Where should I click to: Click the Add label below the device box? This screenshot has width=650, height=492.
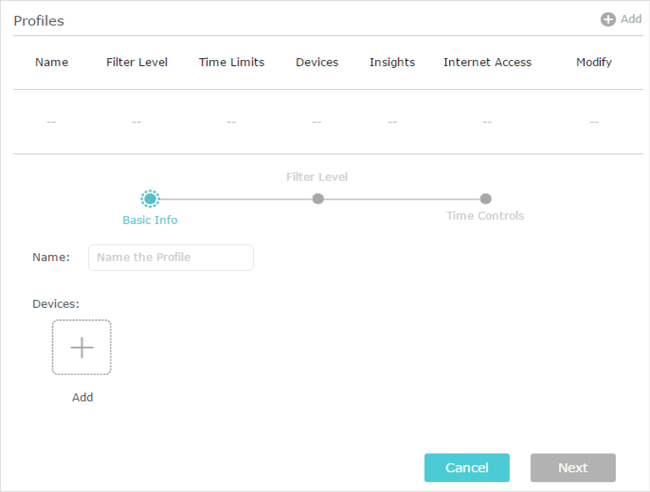(x=82, y=397)
